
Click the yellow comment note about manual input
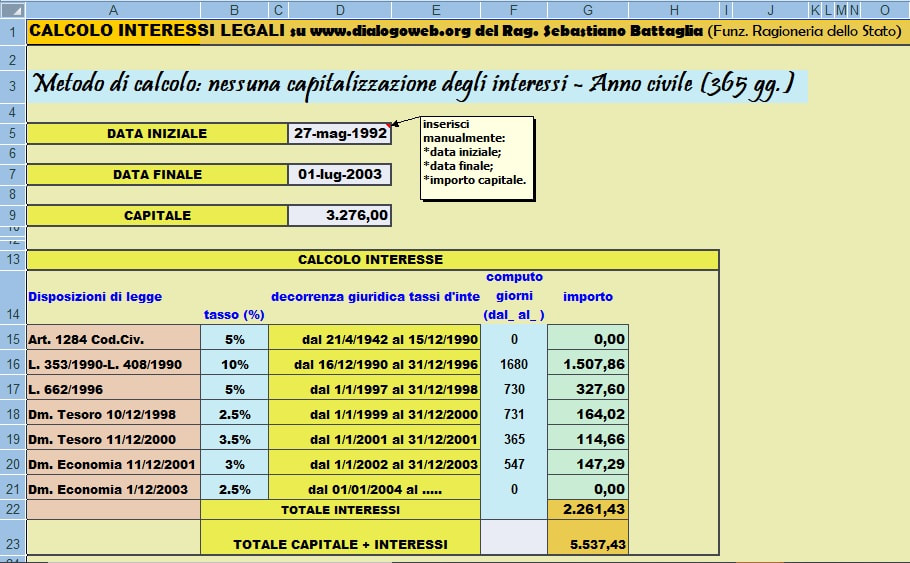(476, 158)
